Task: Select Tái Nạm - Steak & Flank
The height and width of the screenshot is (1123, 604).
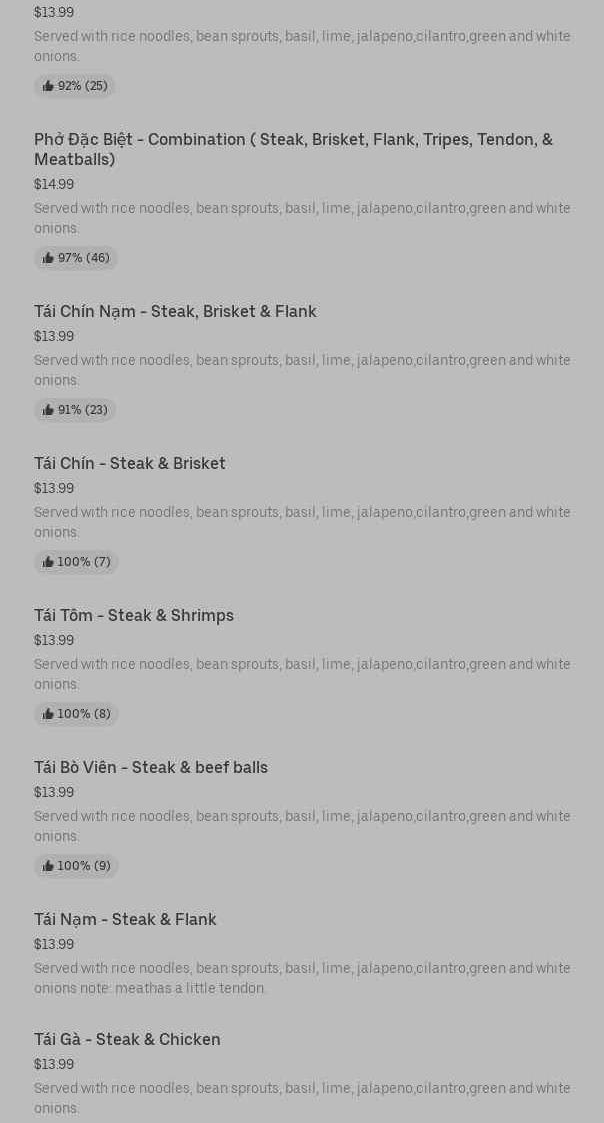Action: click(125, 919)
